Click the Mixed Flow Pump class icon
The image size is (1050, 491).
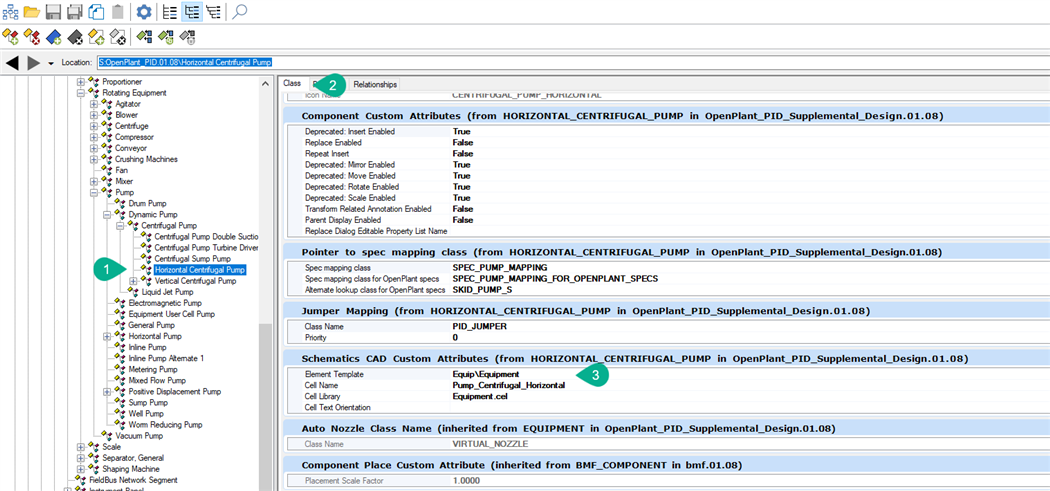pyautogui.click(x=119, y=380)
